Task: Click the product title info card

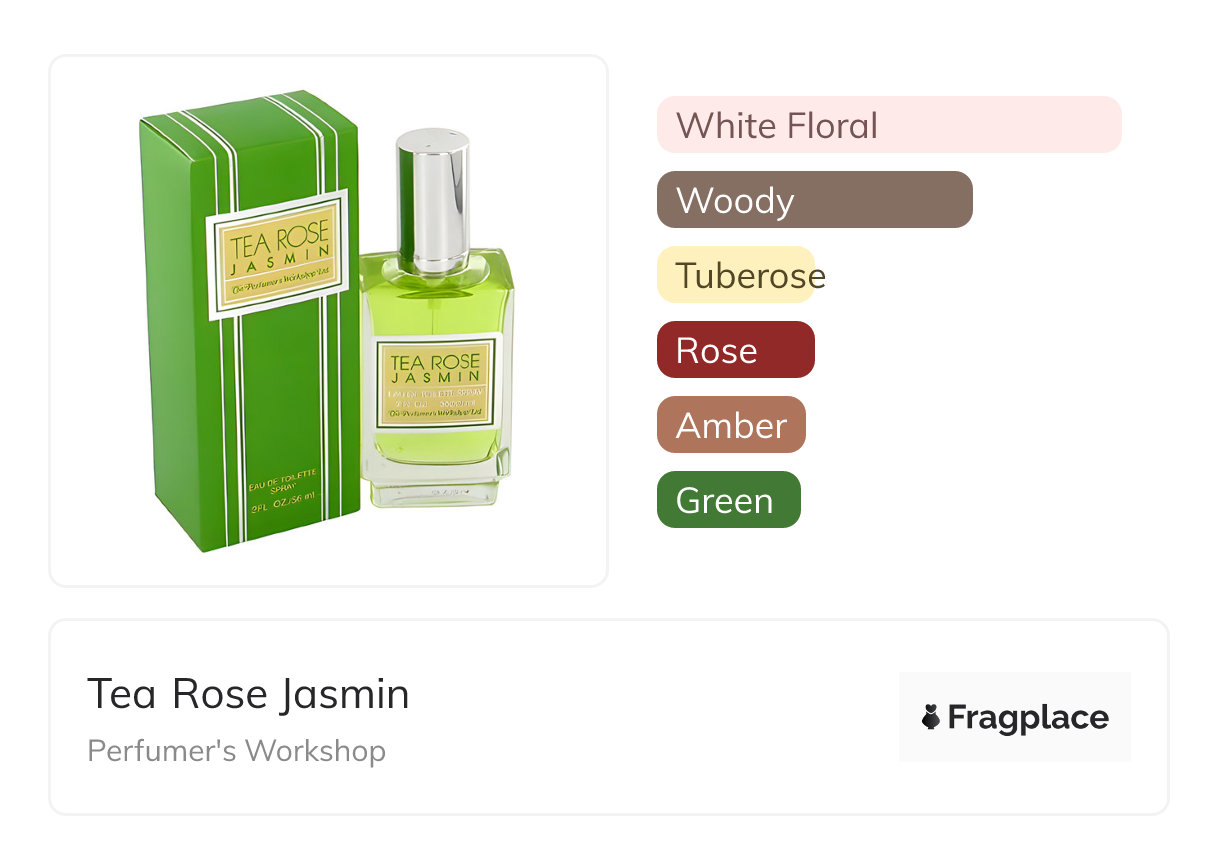Action: pyautogui.click(x=609, y=717)
